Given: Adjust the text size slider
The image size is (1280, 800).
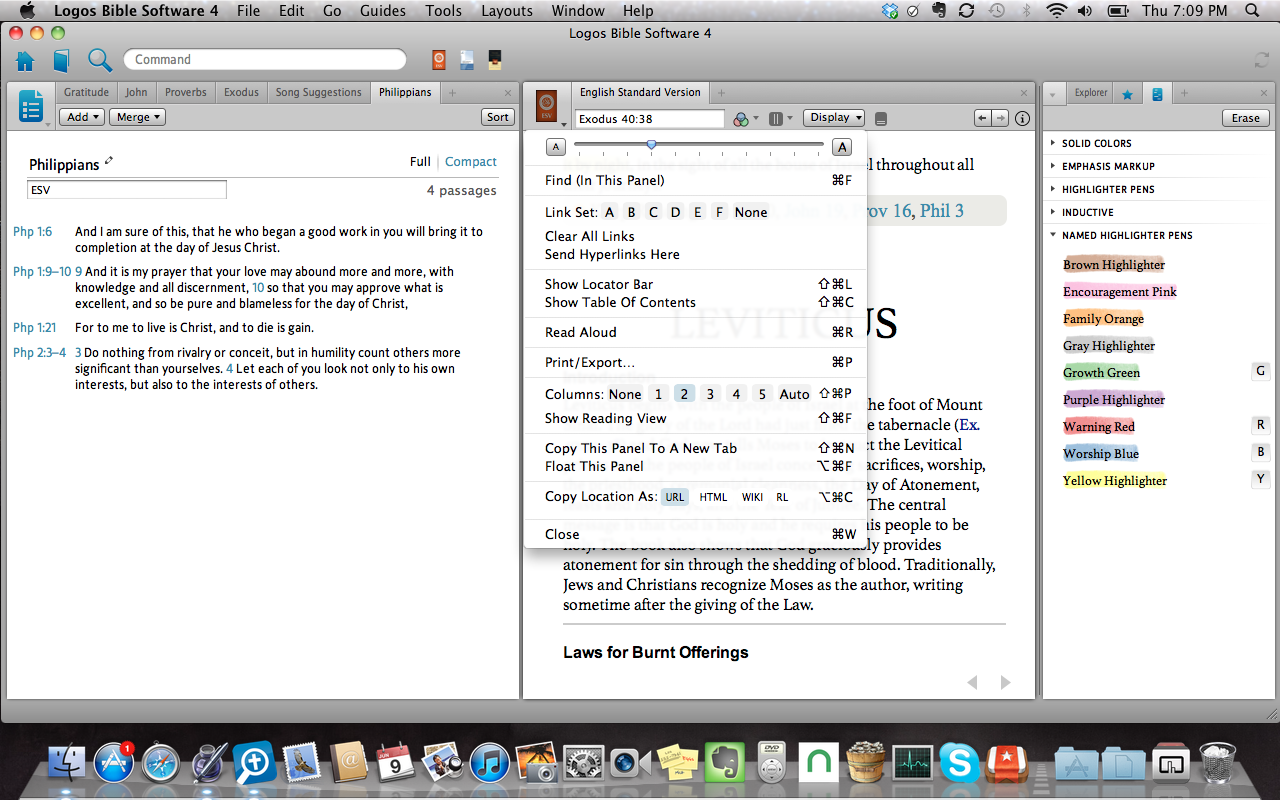Looking at the screenshot, I should 651,145.
